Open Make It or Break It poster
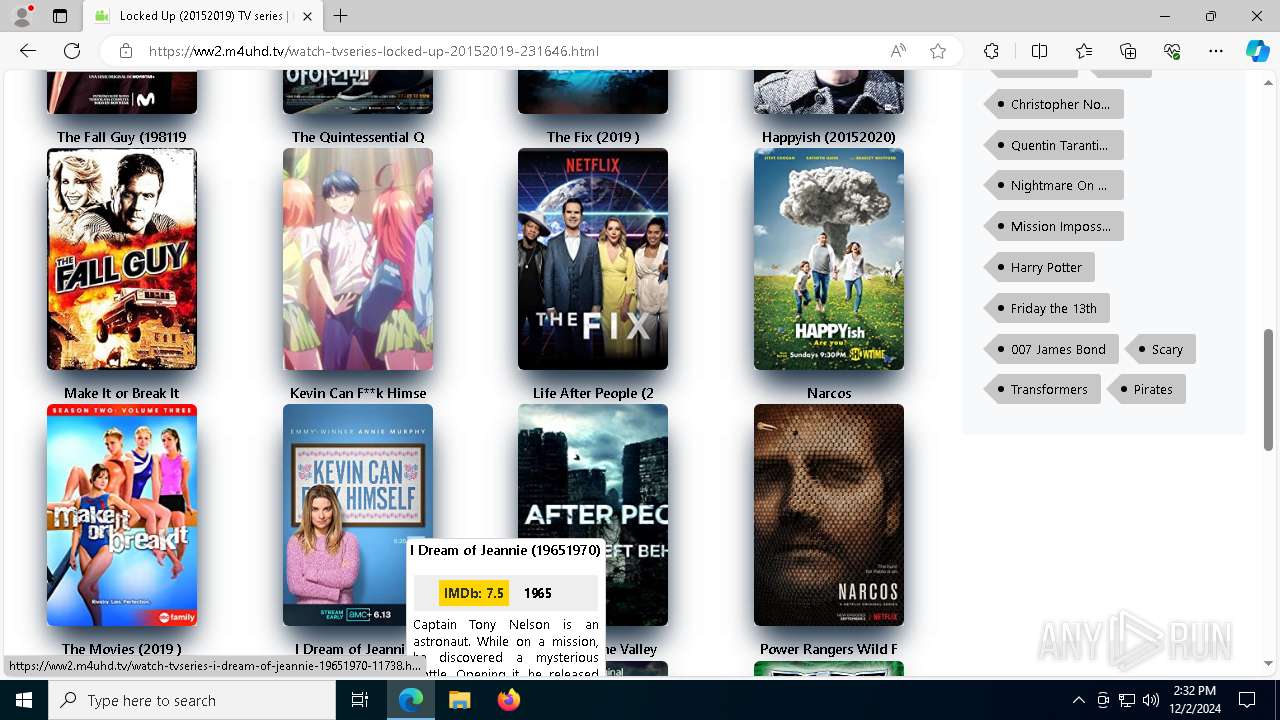The height and width of the screenshot is (720, 1280). [122, 515]
